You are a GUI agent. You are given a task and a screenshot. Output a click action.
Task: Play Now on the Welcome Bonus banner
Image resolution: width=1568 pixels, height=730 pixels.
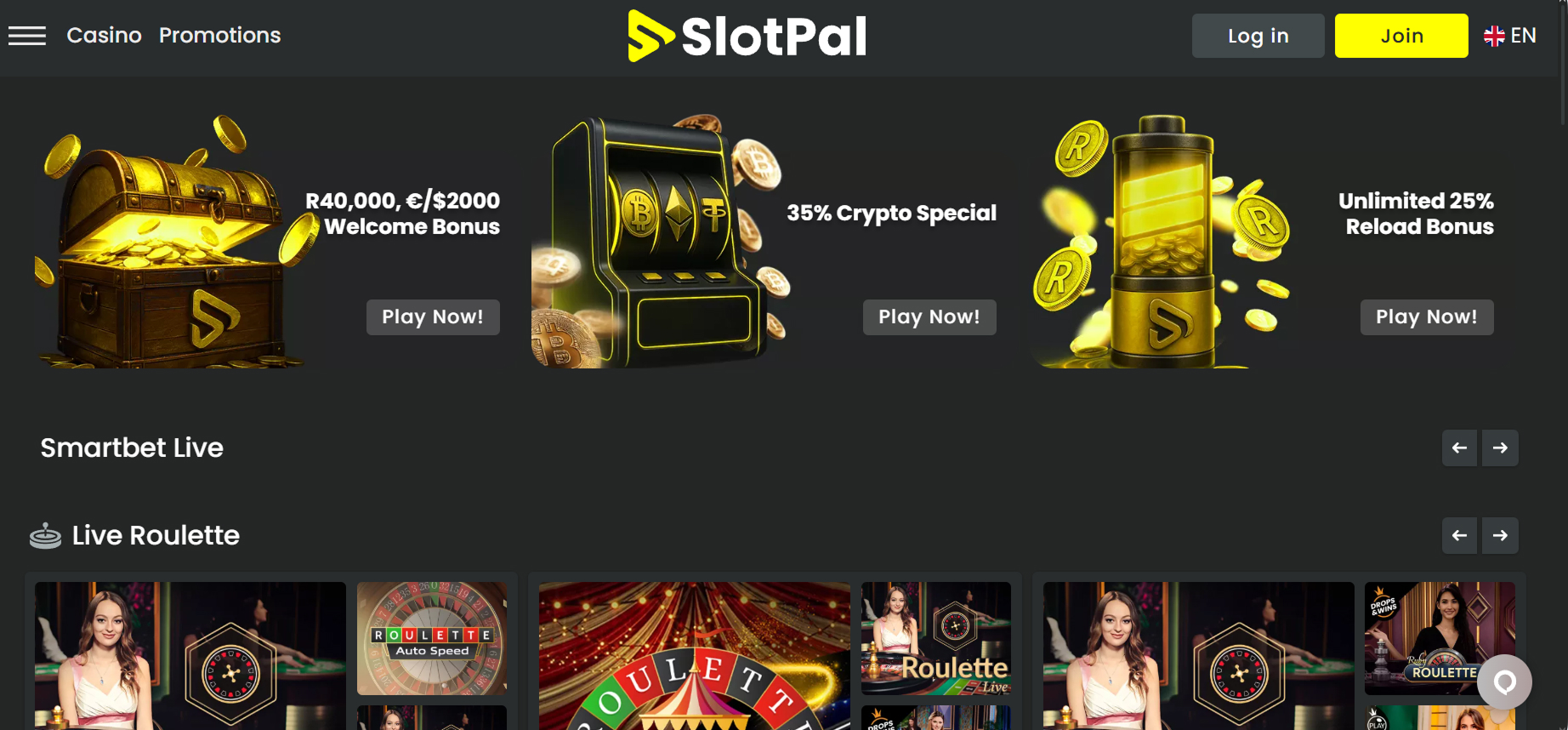[433, 317]
